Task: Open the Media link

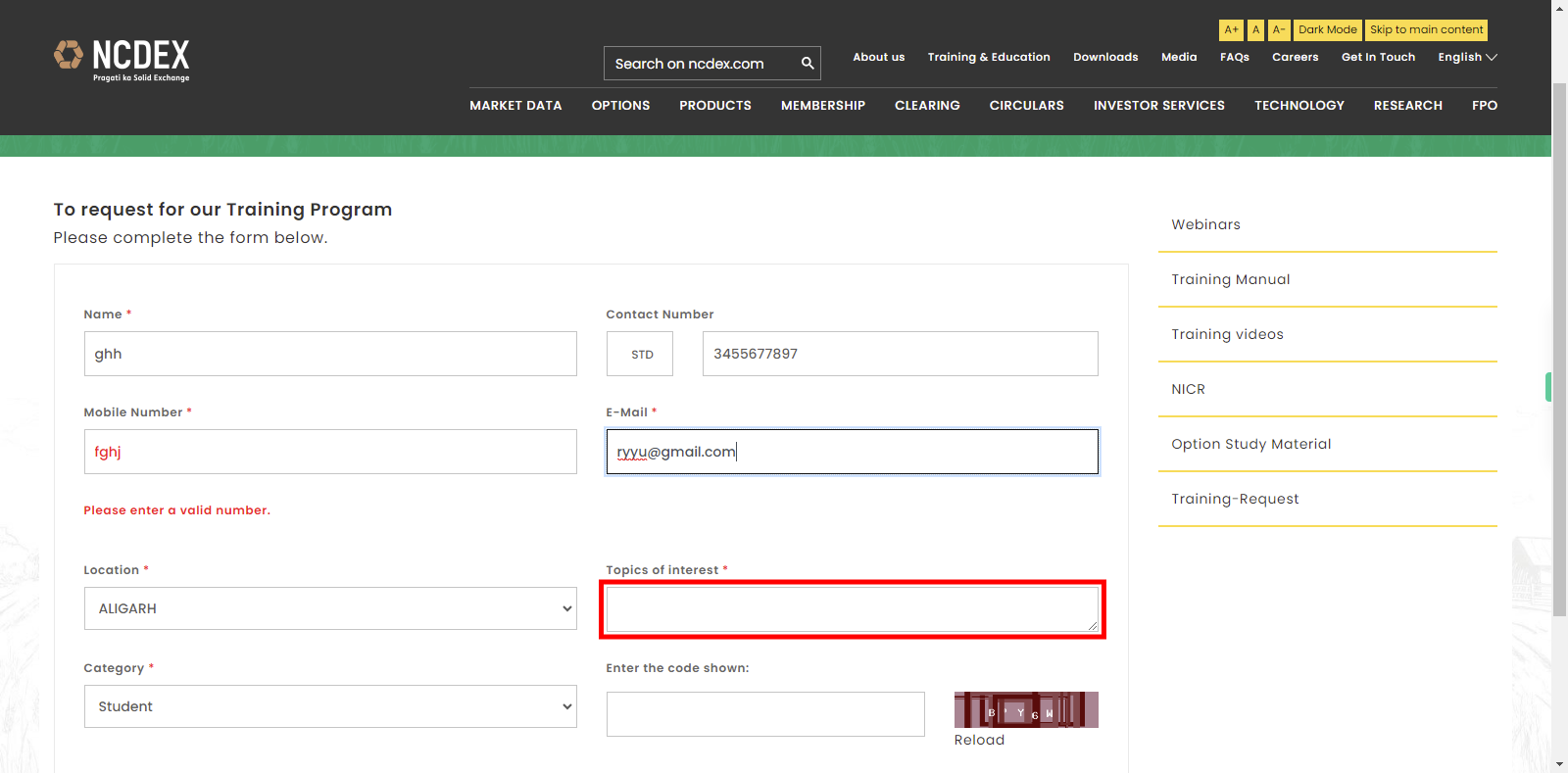Action: [x=1179, y=57]
